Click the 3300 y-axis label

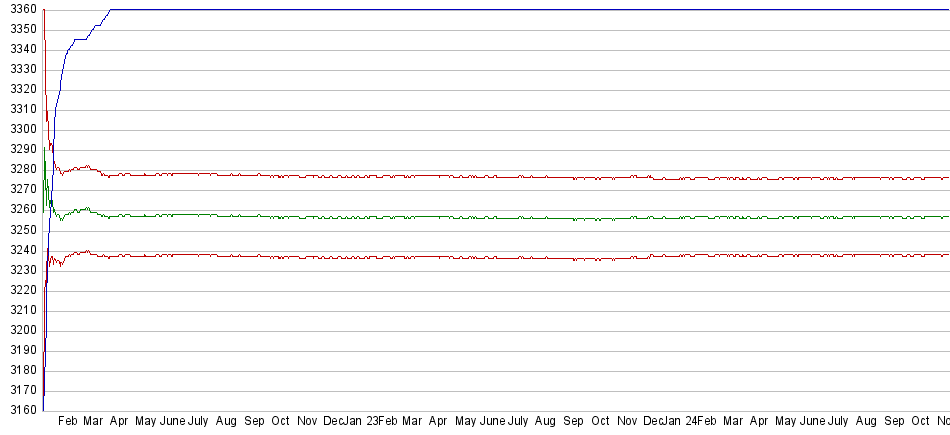click(20, 129)
